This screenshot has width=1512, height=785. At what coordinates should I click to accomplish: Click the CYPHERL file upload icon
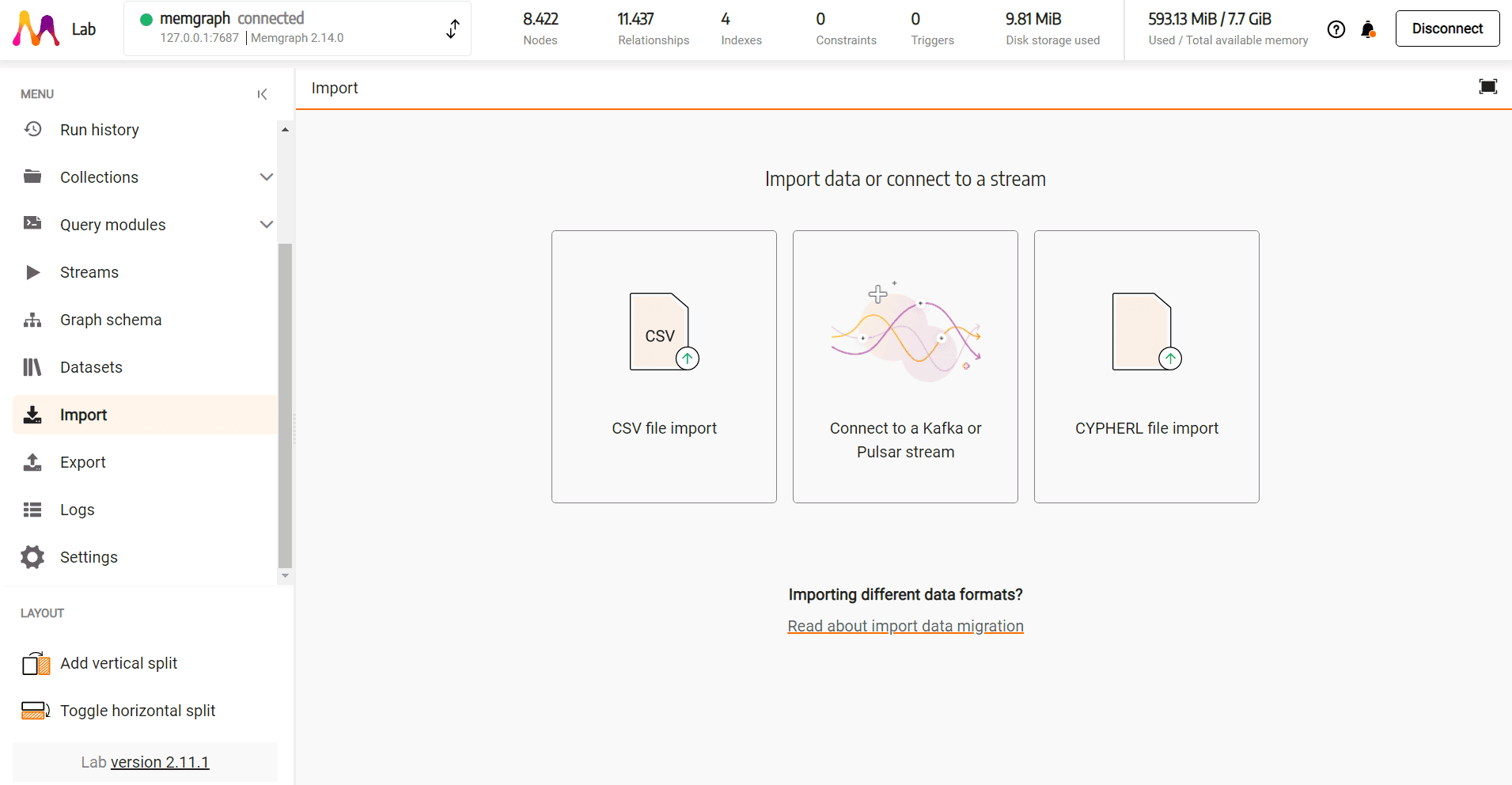pos(1146,332)
